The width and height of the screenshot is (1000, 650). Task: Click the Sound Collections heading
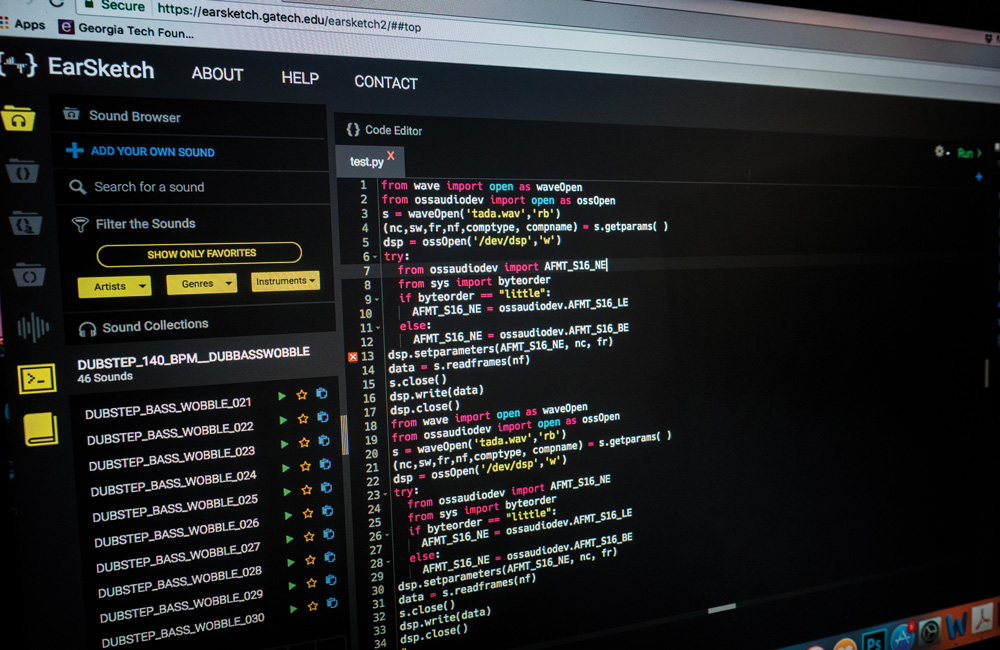click(x=155, y=326)
